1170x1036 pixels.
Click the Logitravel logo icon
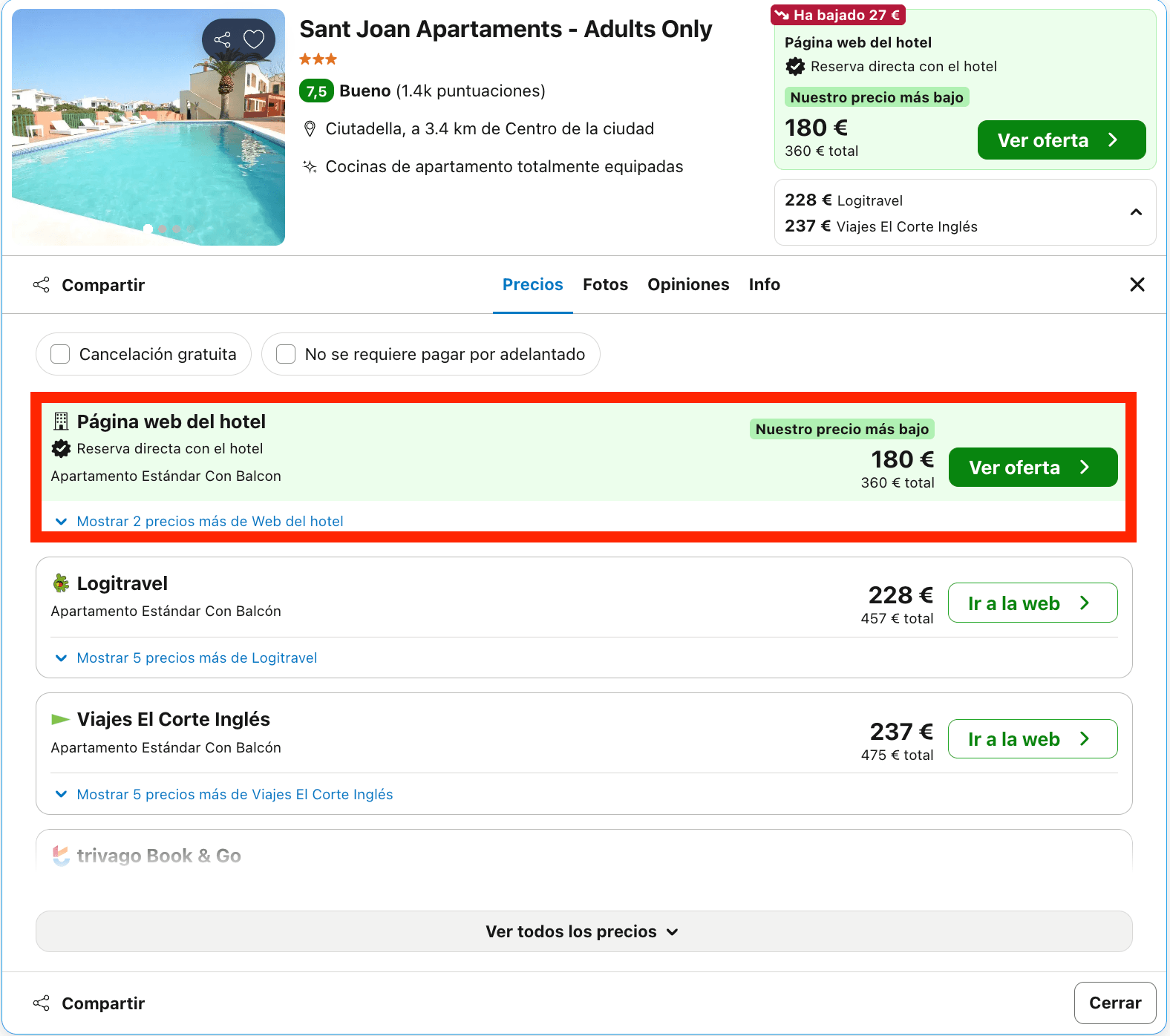point(61,583)
